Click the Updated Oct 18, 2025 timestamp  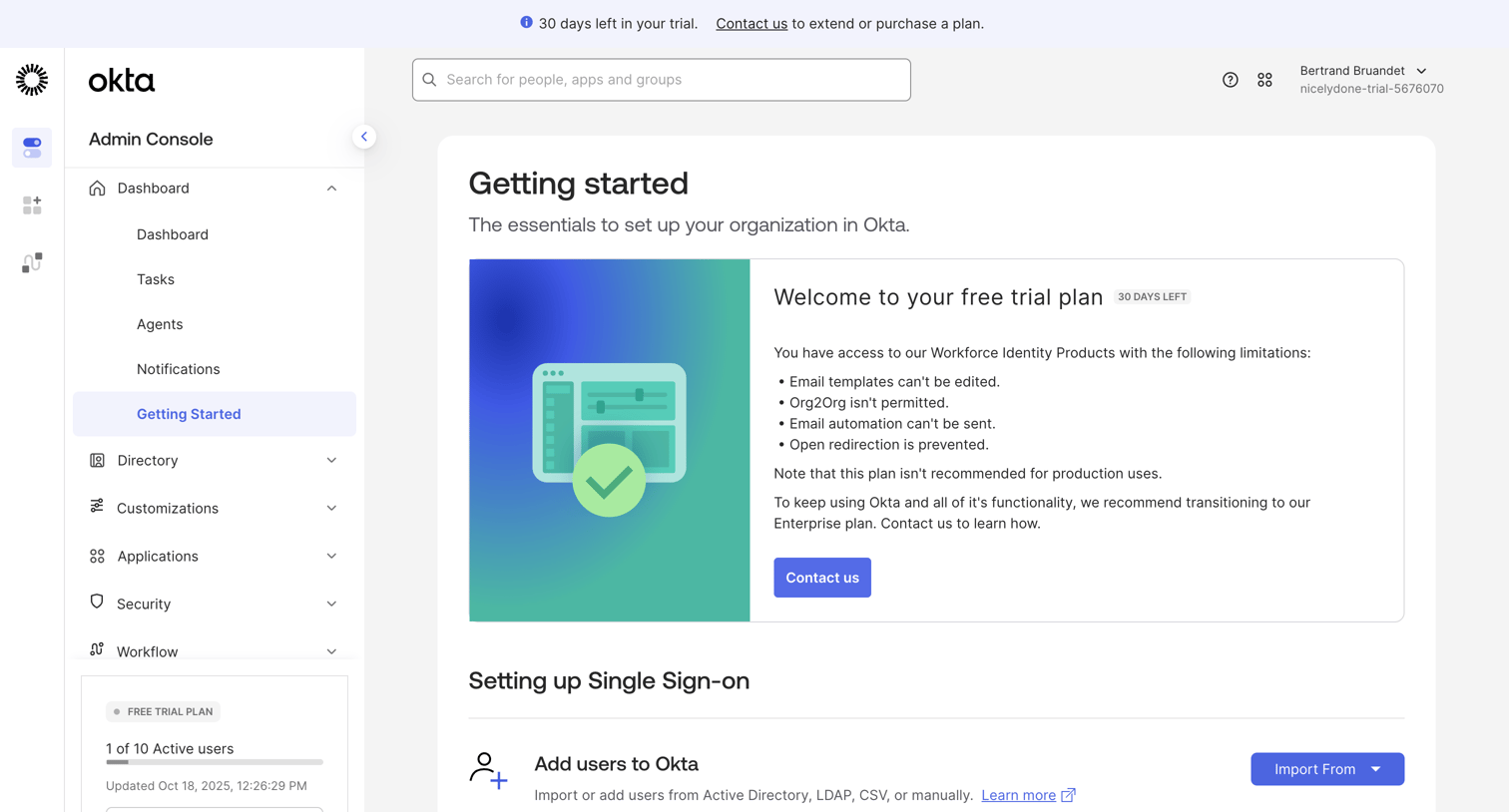coord(207,785)
